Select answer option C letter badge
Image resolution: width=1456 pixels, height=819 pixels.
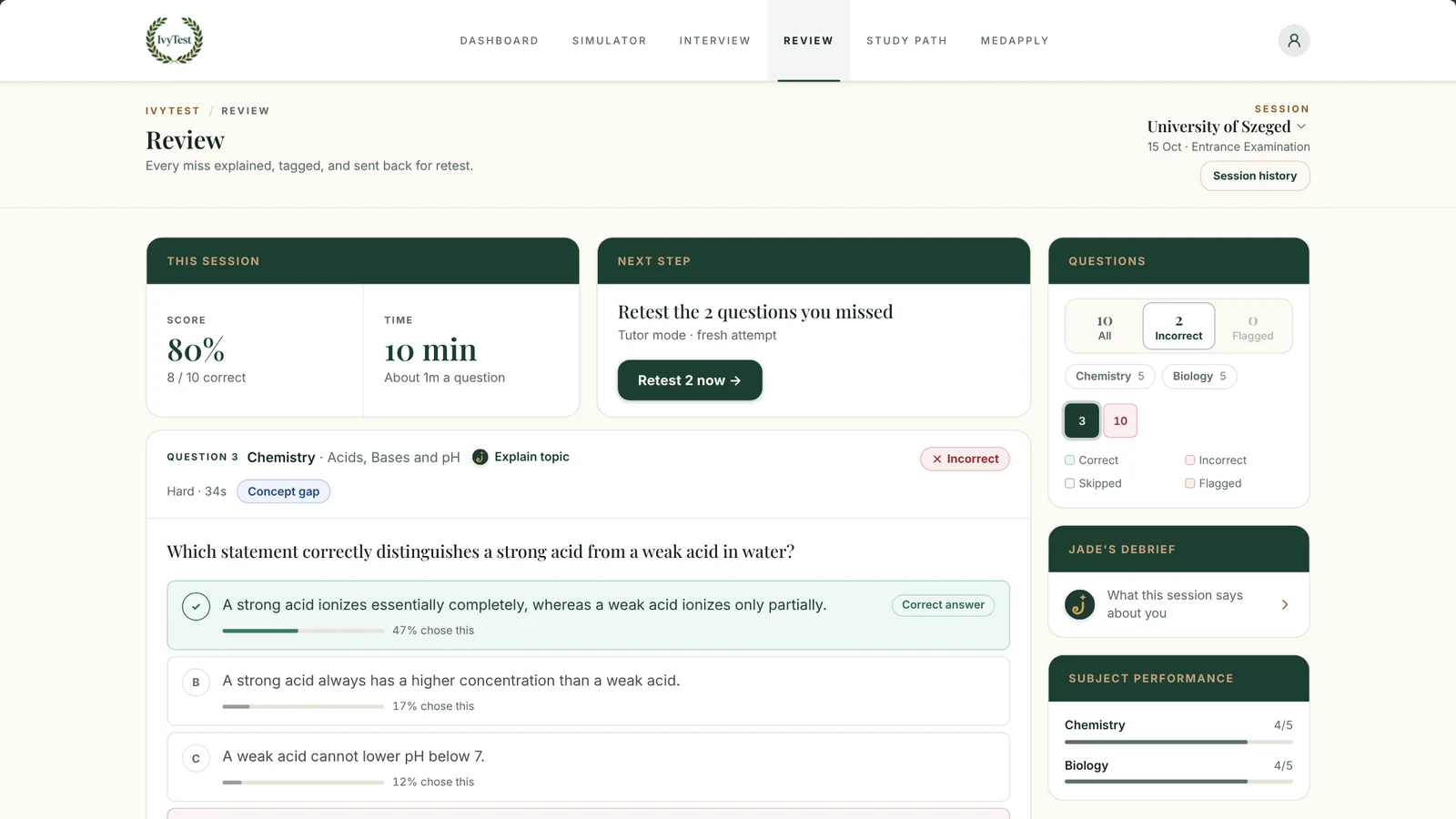[196, 758]
